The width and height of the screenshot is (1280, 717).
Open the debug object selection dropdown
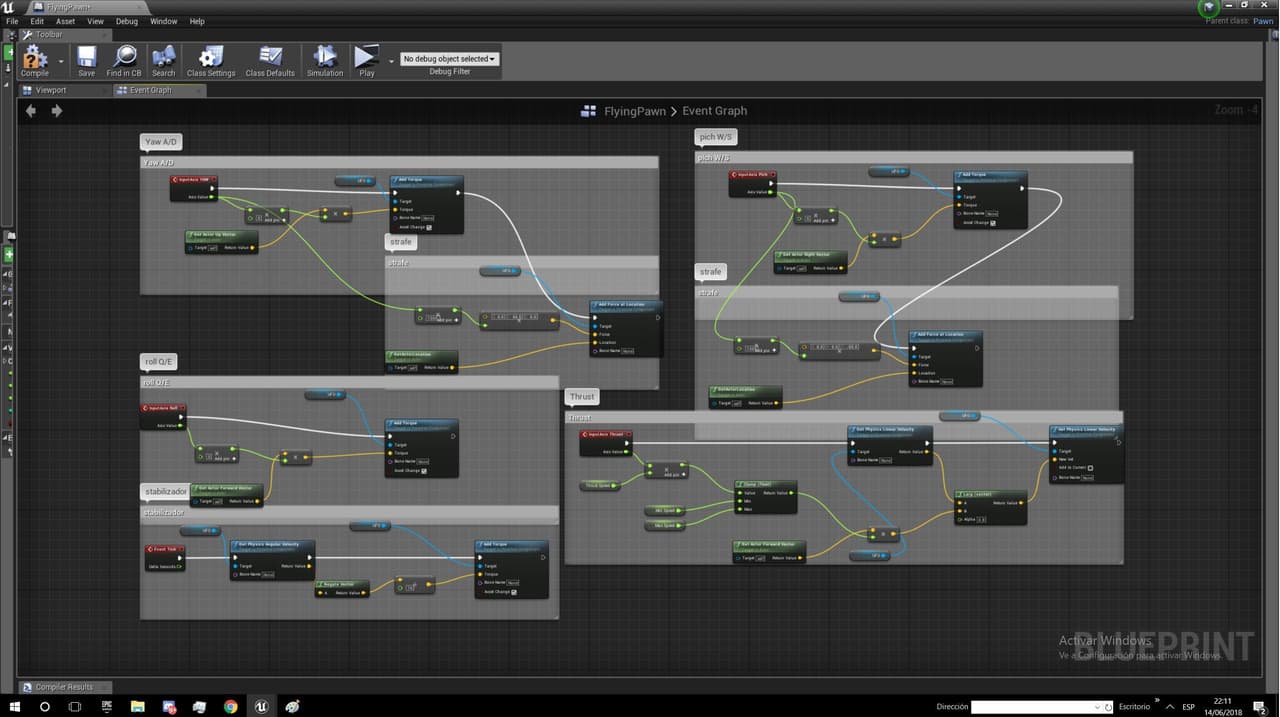pos(449,59)
